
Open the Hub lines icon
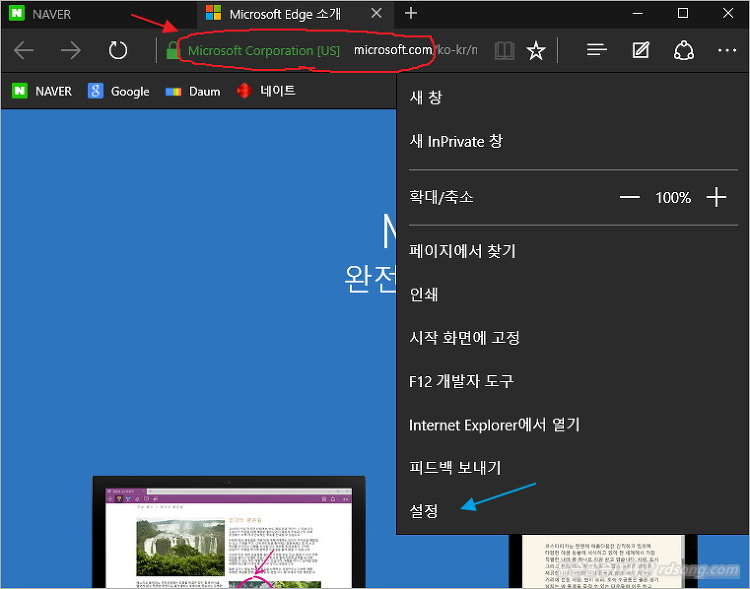click(597, 50)
